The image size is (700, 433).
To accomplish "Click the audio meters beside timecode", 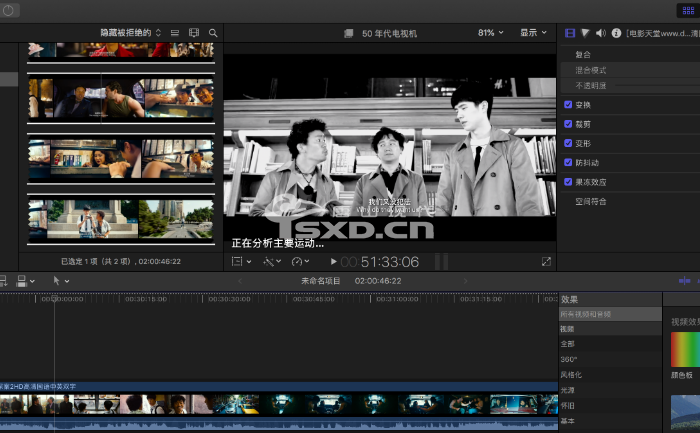I will [x=441, y=262].
